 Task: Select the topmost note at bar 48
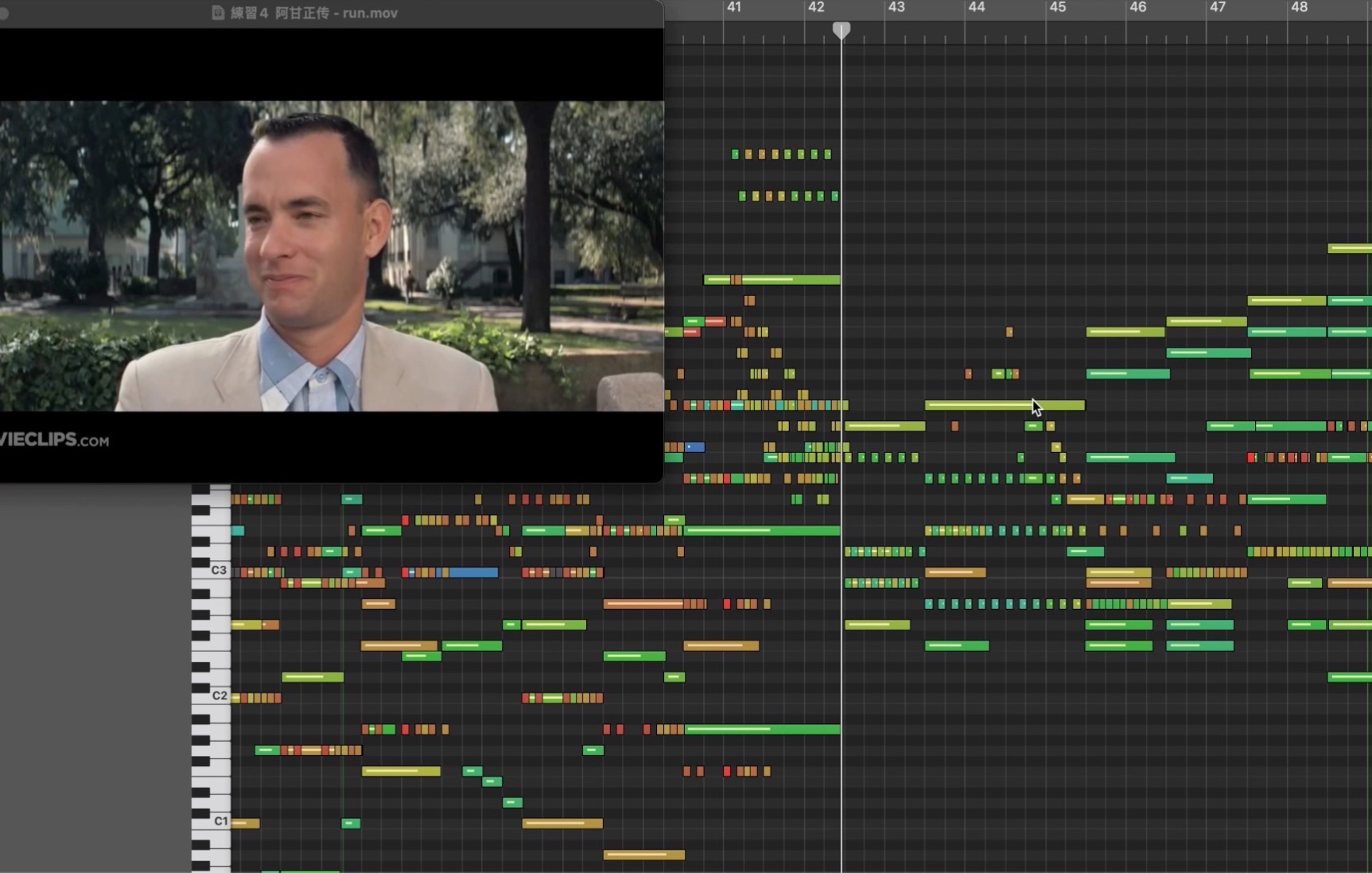(x=1350, y=248)
